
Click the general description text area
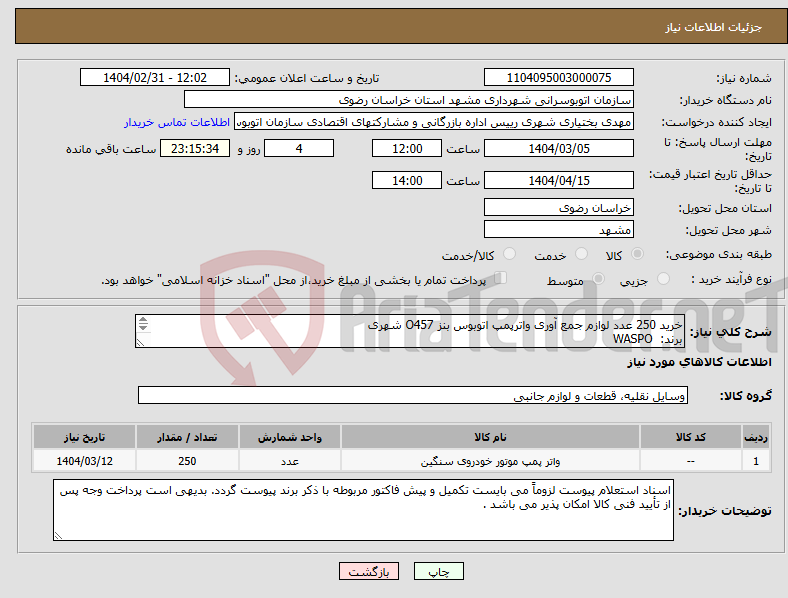pos(410,331)
